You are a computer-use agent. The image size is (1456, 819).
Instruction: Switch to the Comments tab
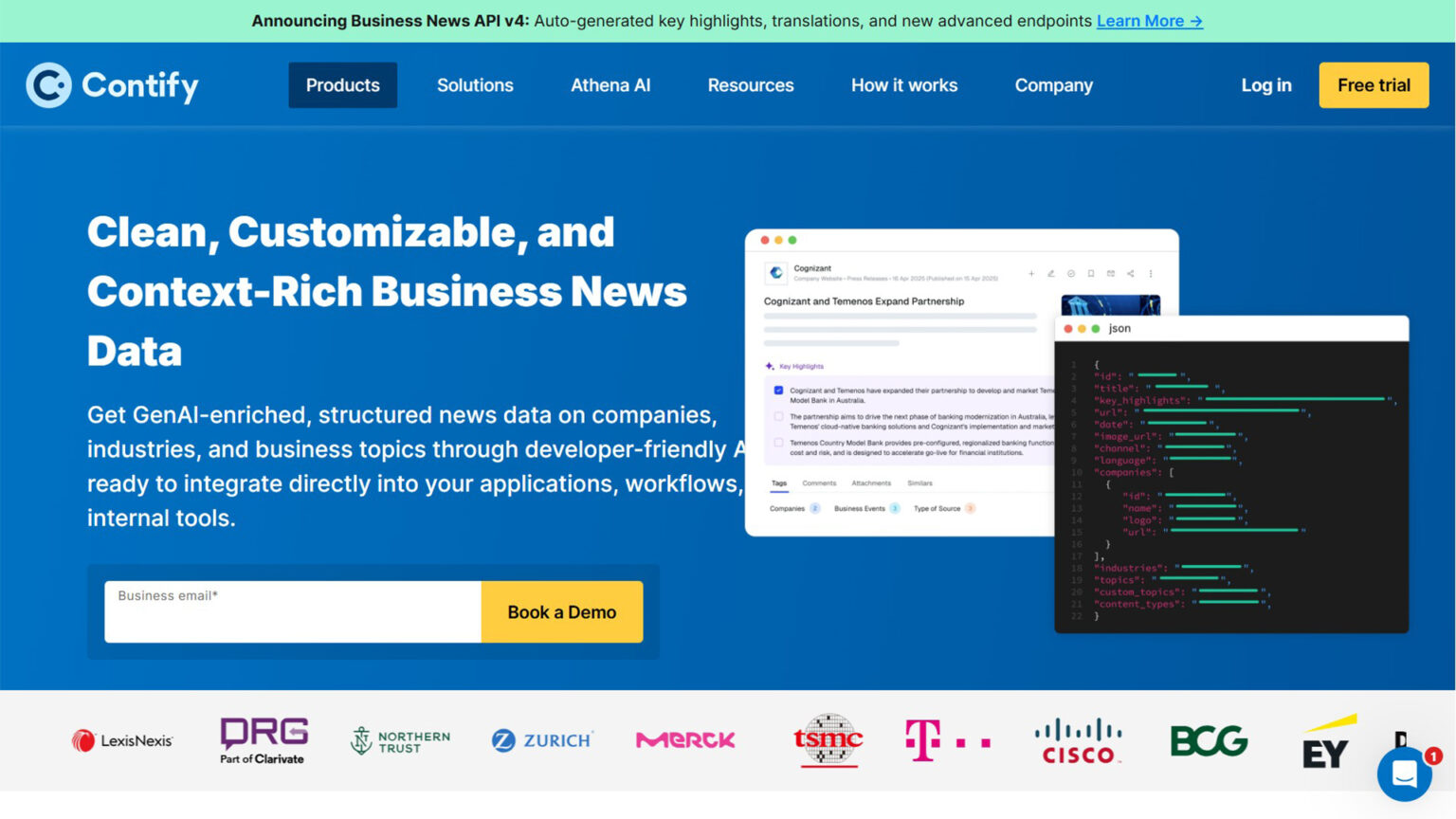pyautogui.click(x=819, y=483)
